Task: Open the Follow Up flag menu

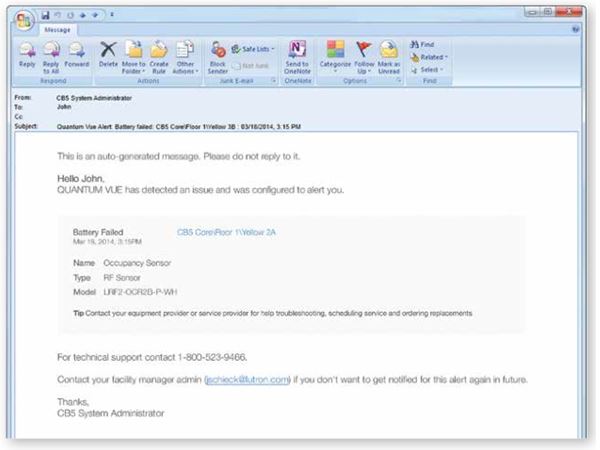Action: (364, 58)
